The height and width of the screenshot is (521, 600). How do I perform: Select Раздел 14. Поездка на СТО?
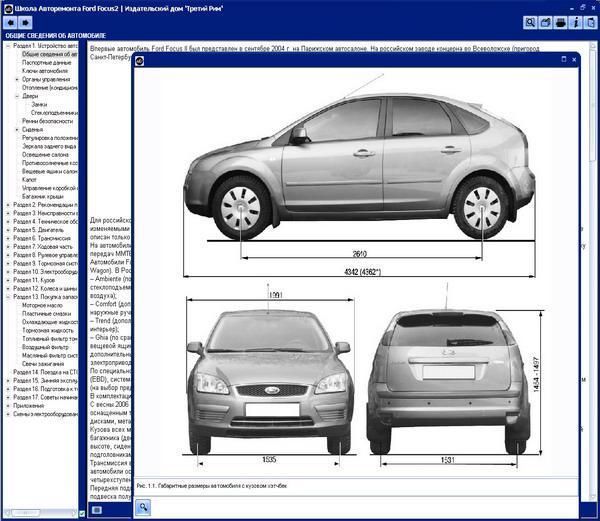45,372
